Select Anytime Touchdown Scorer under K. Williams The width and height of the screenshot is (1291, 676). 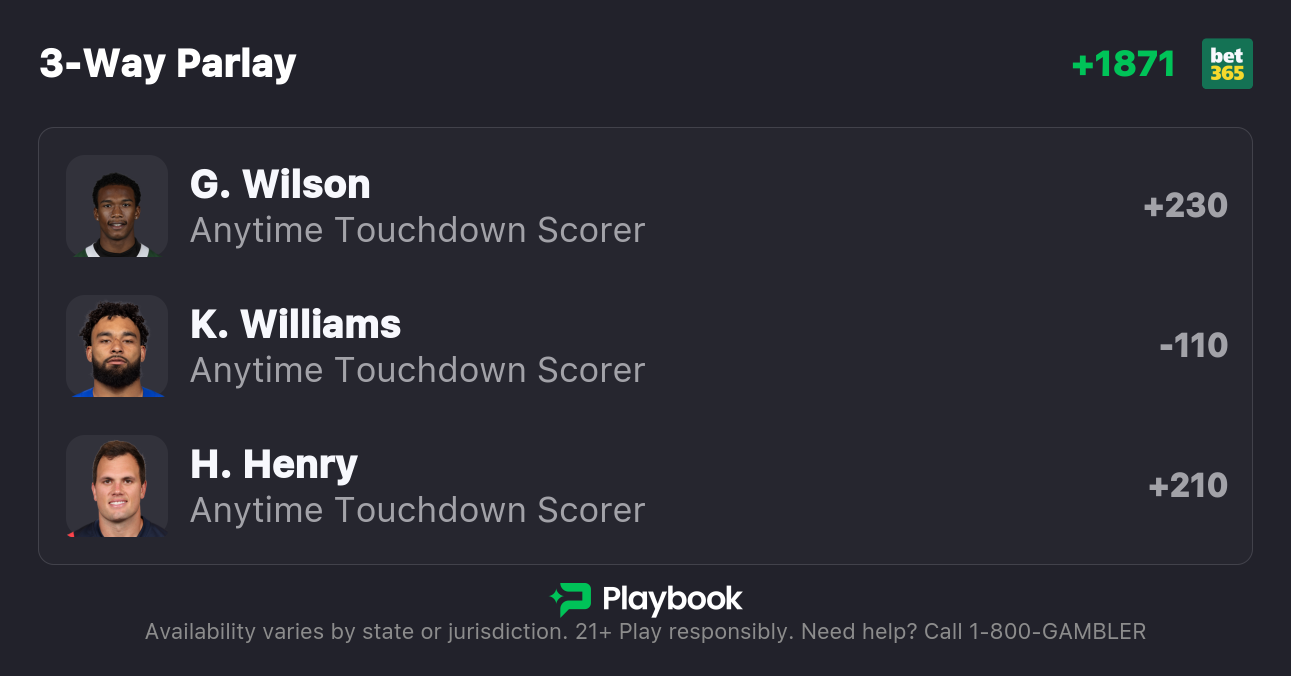(x=417, y=370)
